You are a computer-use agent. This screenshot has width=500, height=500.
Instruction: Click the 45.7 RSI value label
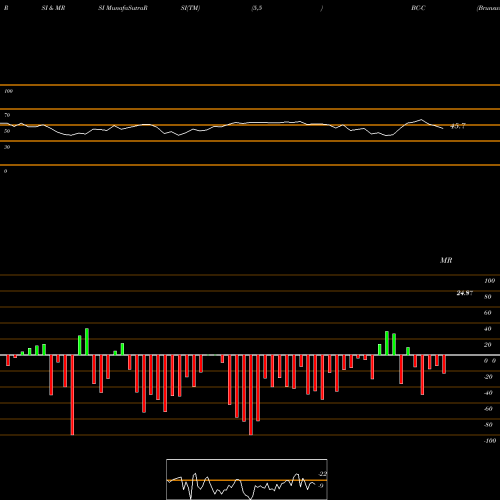[x=458, y=126]
